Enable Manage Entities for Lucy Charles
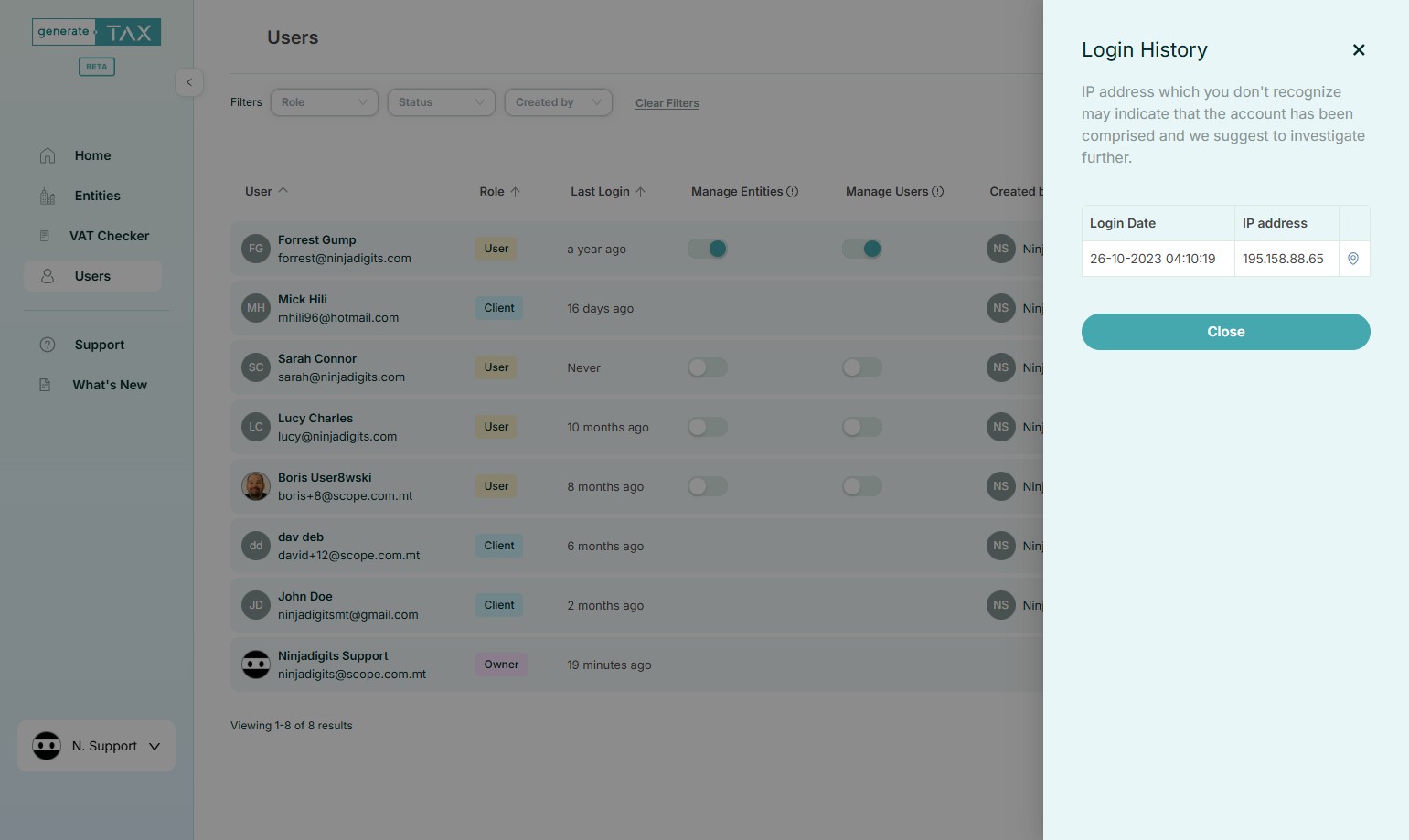Viewport: 1409px width, 840px height. tap(708, 427)
